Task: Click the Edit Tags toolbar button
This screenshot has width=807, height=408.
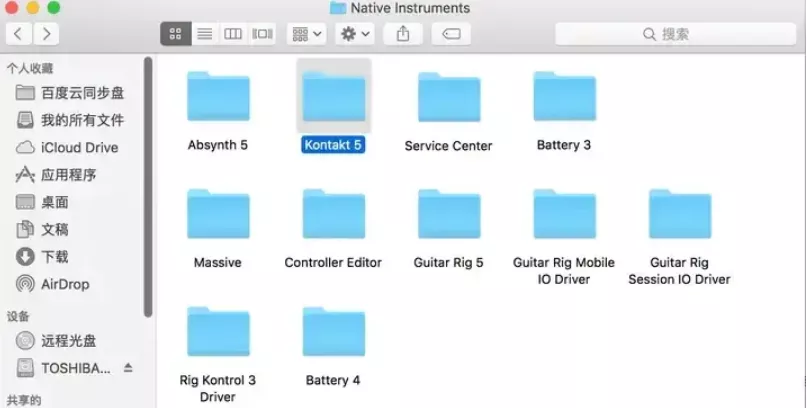Action: pyautogui.click(x=451, y=34)
